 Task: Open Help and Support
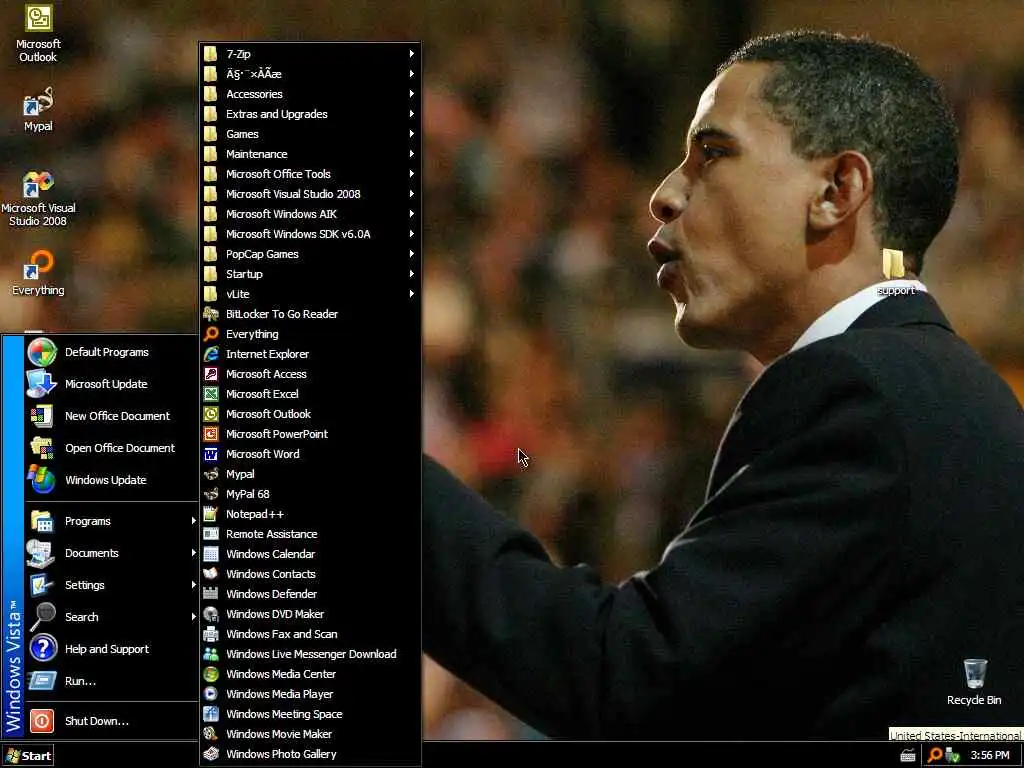coord(111,649)
